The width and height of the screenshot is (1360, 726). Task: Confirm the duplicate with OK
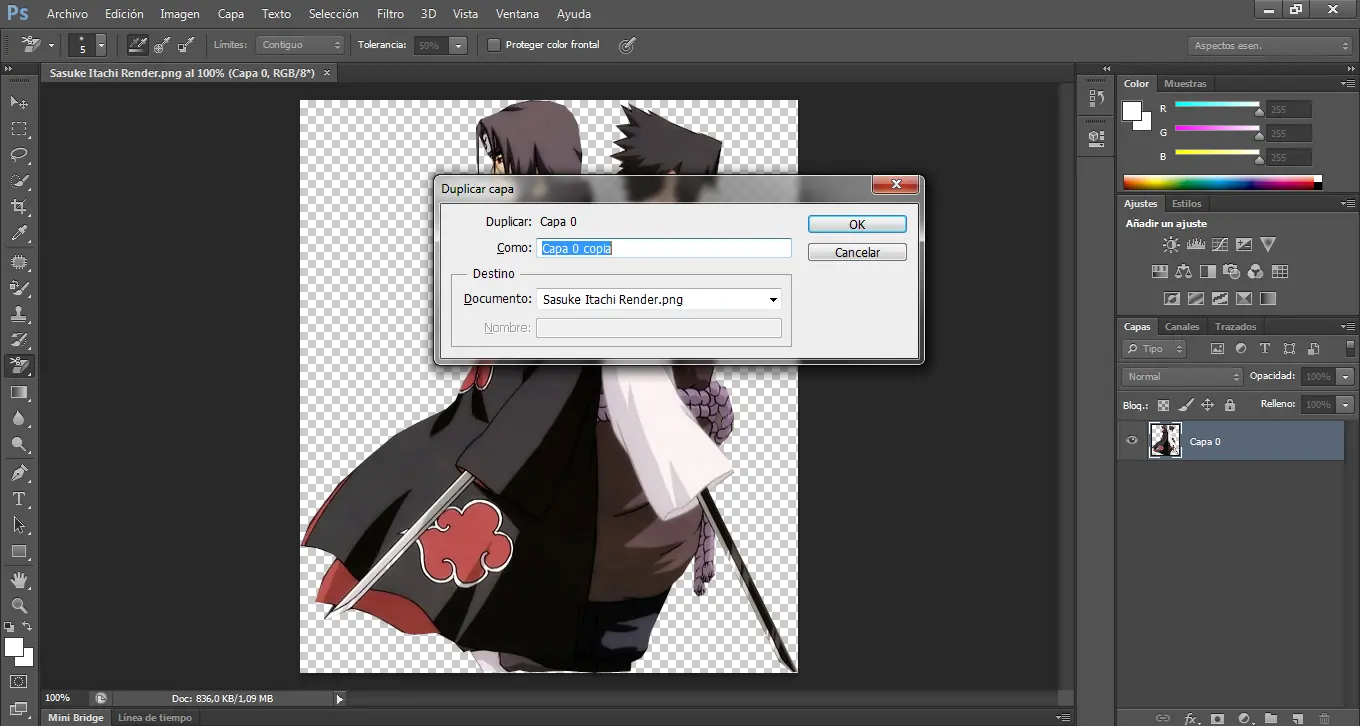point(857,225)
